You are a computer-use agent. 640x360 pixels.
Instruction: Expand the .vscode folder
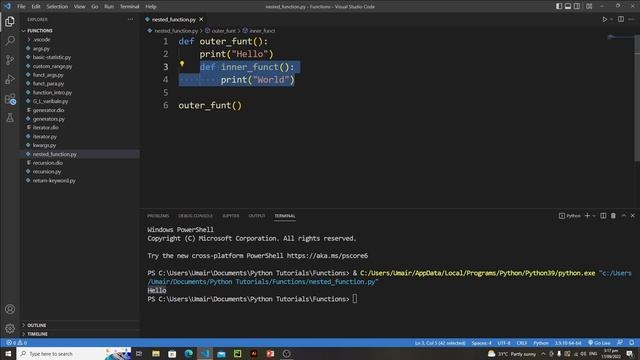[x=41, y=40]
